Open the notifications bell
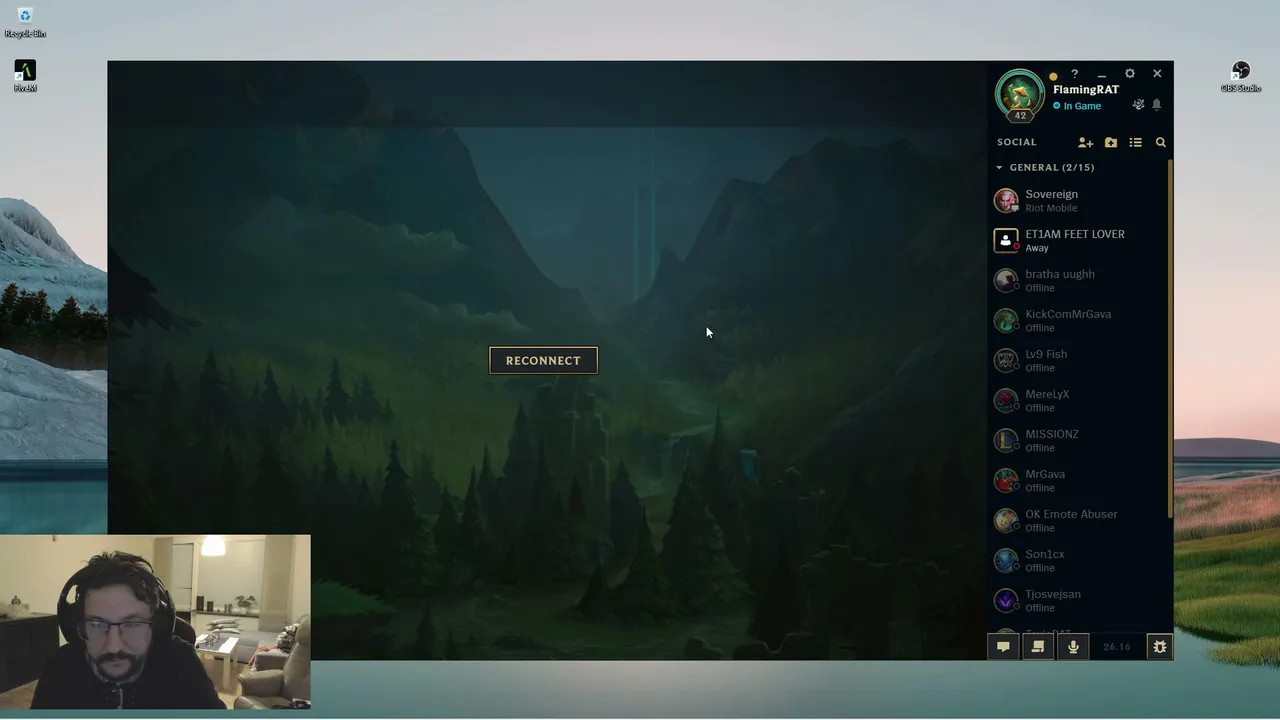This screenshot has height=720, width=1280. [1157, 105]
